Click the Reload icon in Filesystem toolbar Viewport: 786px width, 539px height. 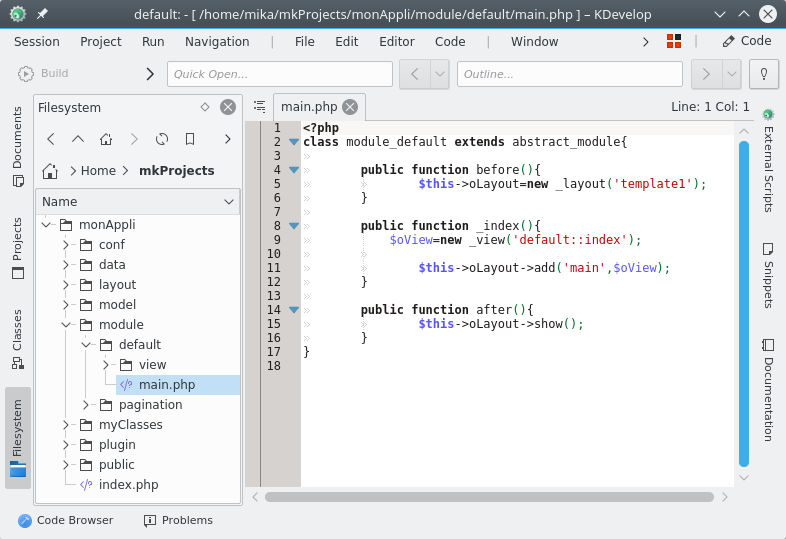pos(162,139)
